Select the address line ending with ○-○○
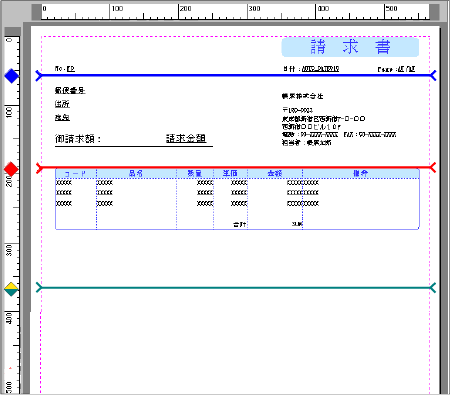 pyautogui.click(x=323, y=119)
